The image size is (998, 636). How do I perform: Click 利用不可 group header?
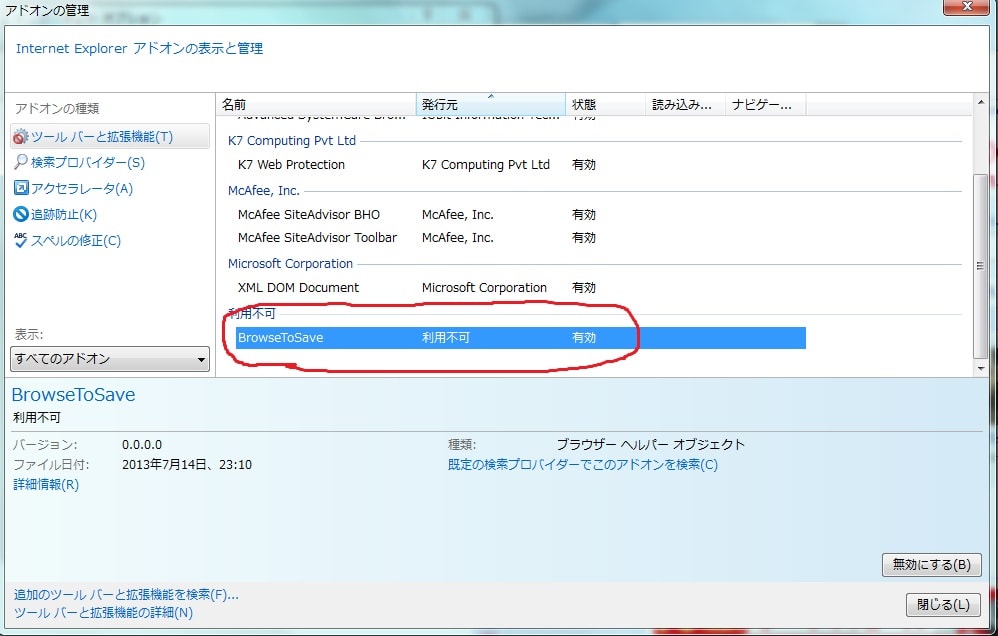(x=252, y=314)
